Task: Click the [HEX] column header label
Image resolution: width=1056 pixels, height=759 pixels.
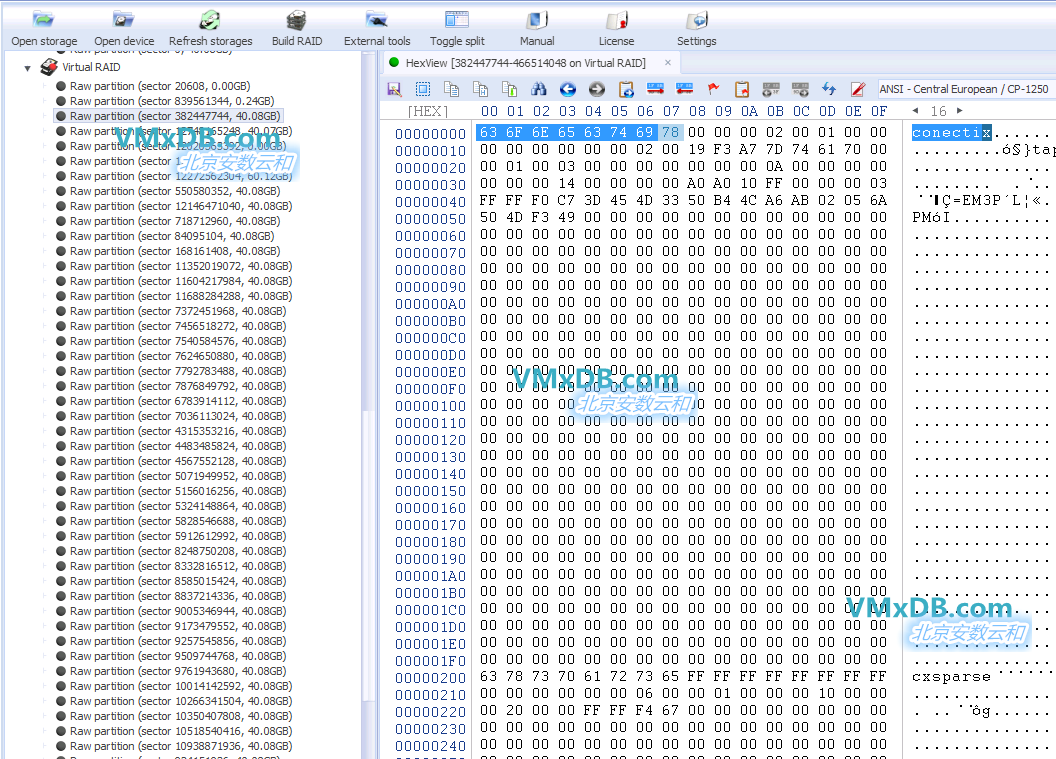Action: pos(428,111)
